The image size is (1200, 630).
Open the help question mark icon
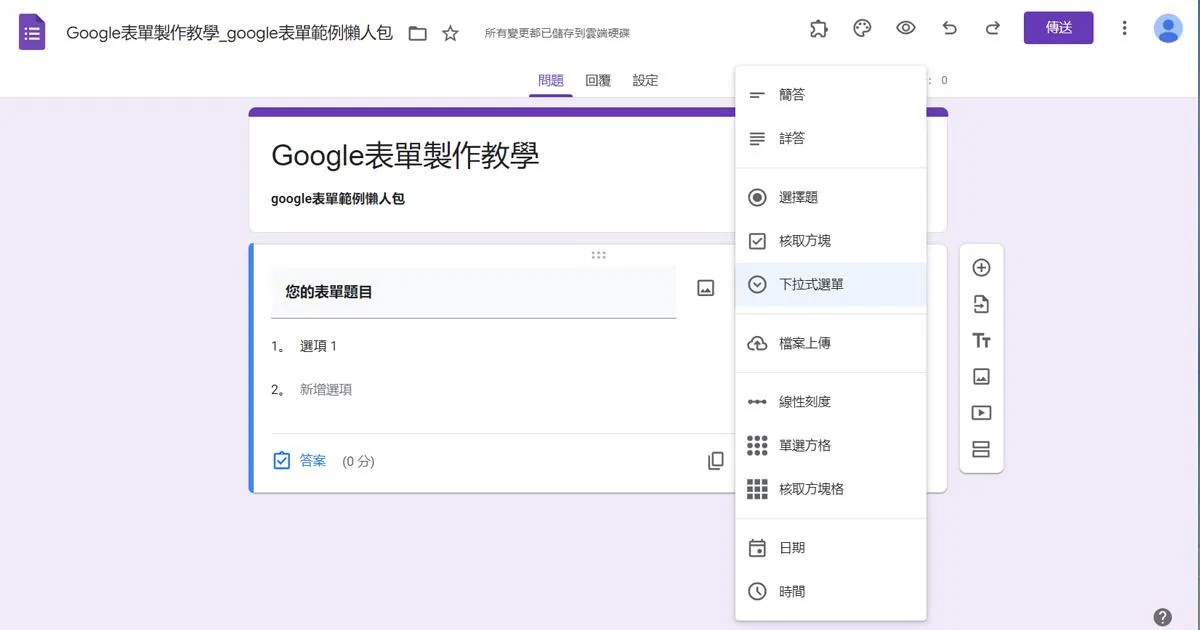[x=1163, y=617]
